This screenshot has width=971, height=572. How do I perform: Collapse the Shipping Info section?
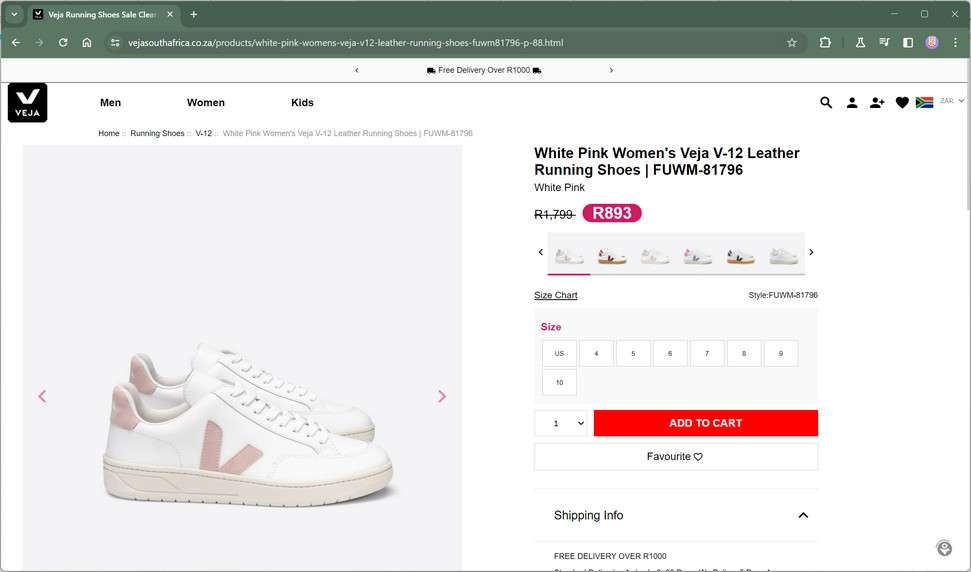tap(803, 515)
